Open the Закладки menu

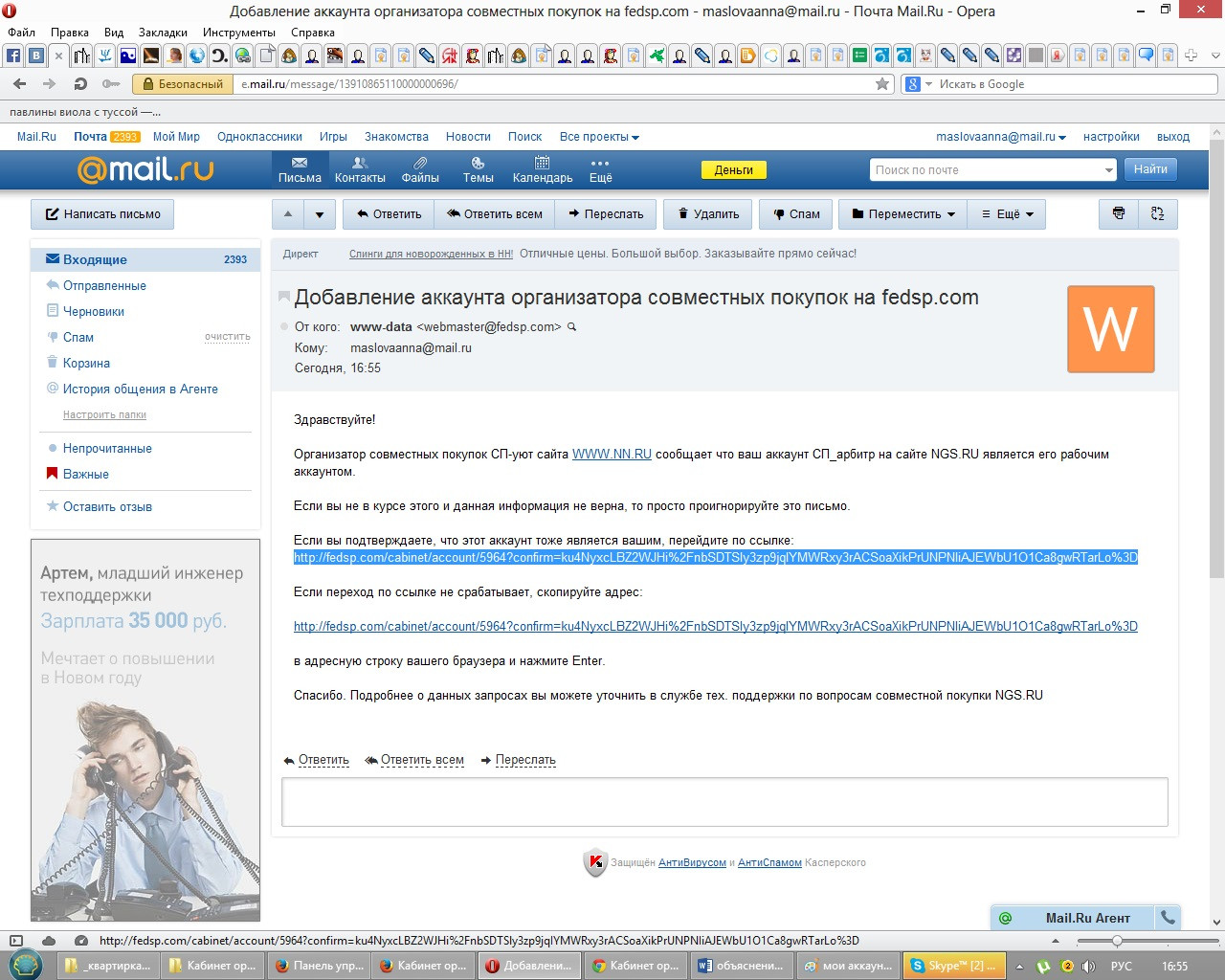coord(163,32)
